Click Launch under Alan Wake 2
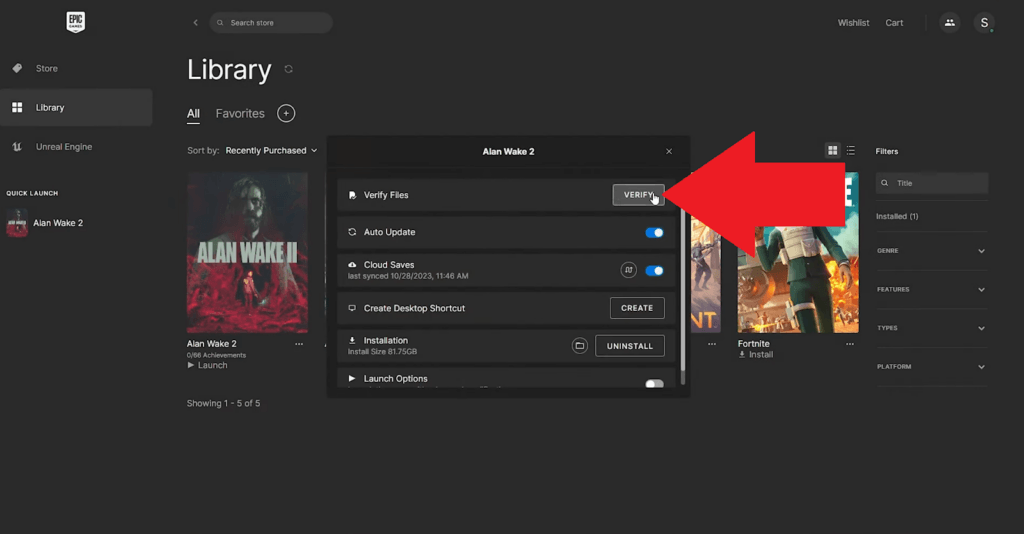The image size is (1024, 534). click(208, 366)
